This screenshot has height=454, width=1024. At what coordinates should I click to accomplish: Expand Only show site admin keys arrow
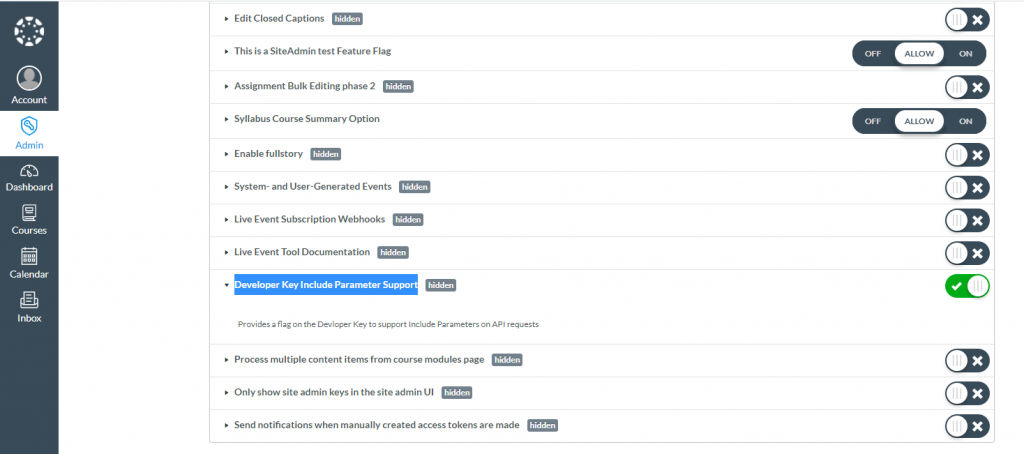227,393
